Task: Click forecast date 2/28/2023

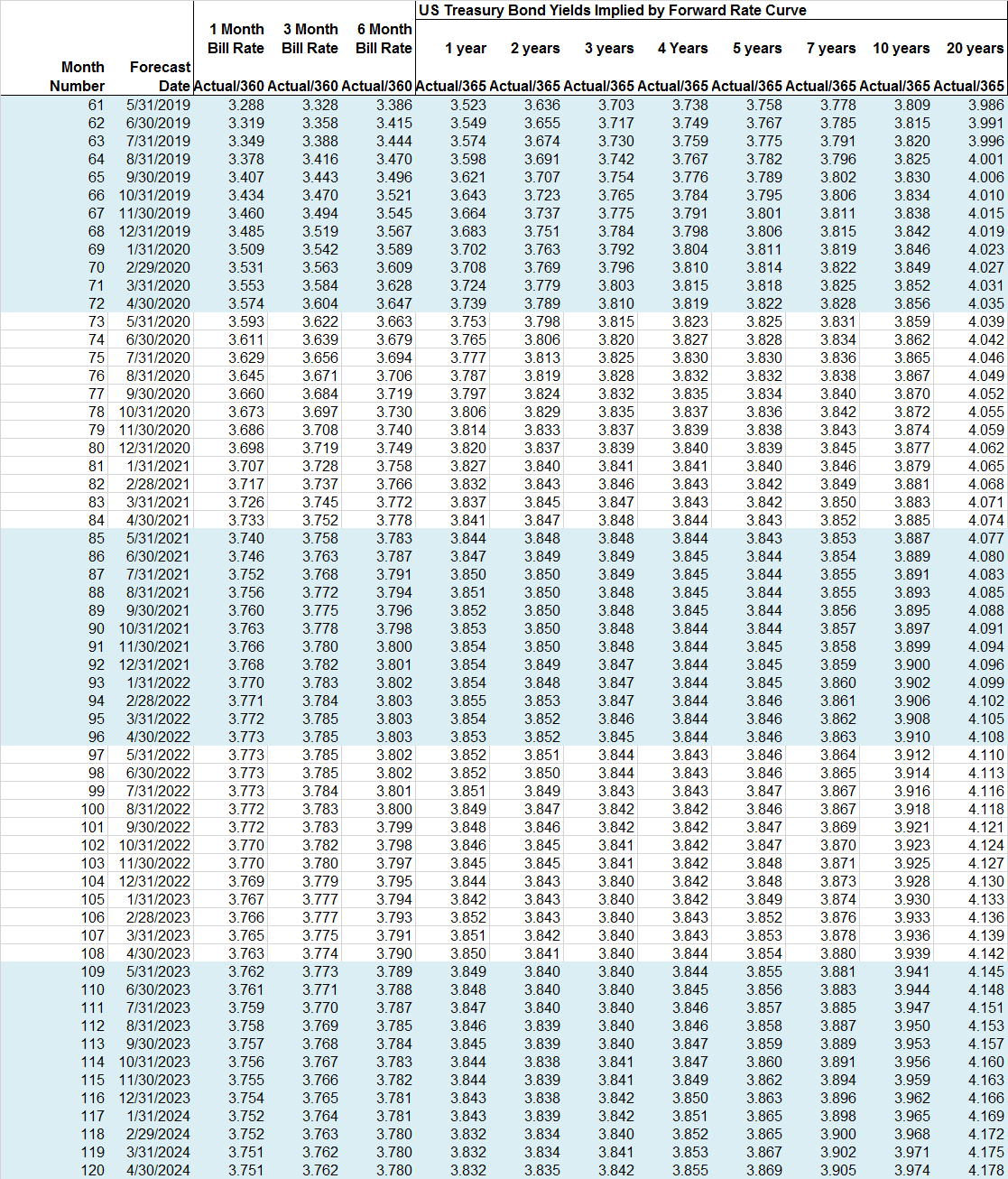Action: 158,917
